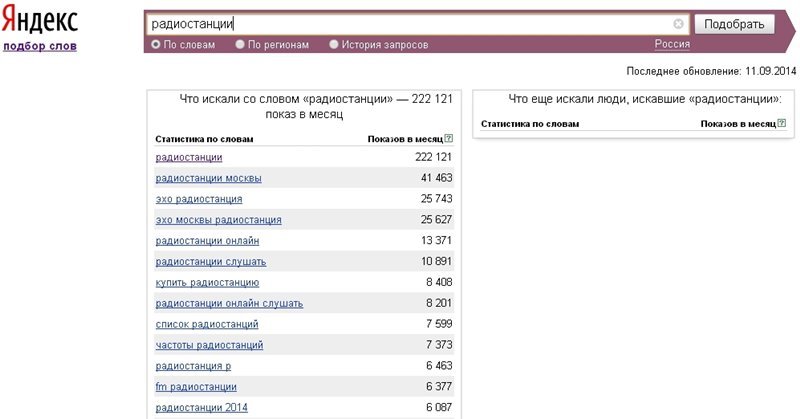Click the 6 377 impressions value
The image size is (800, 419).
[x=439, y=387]
